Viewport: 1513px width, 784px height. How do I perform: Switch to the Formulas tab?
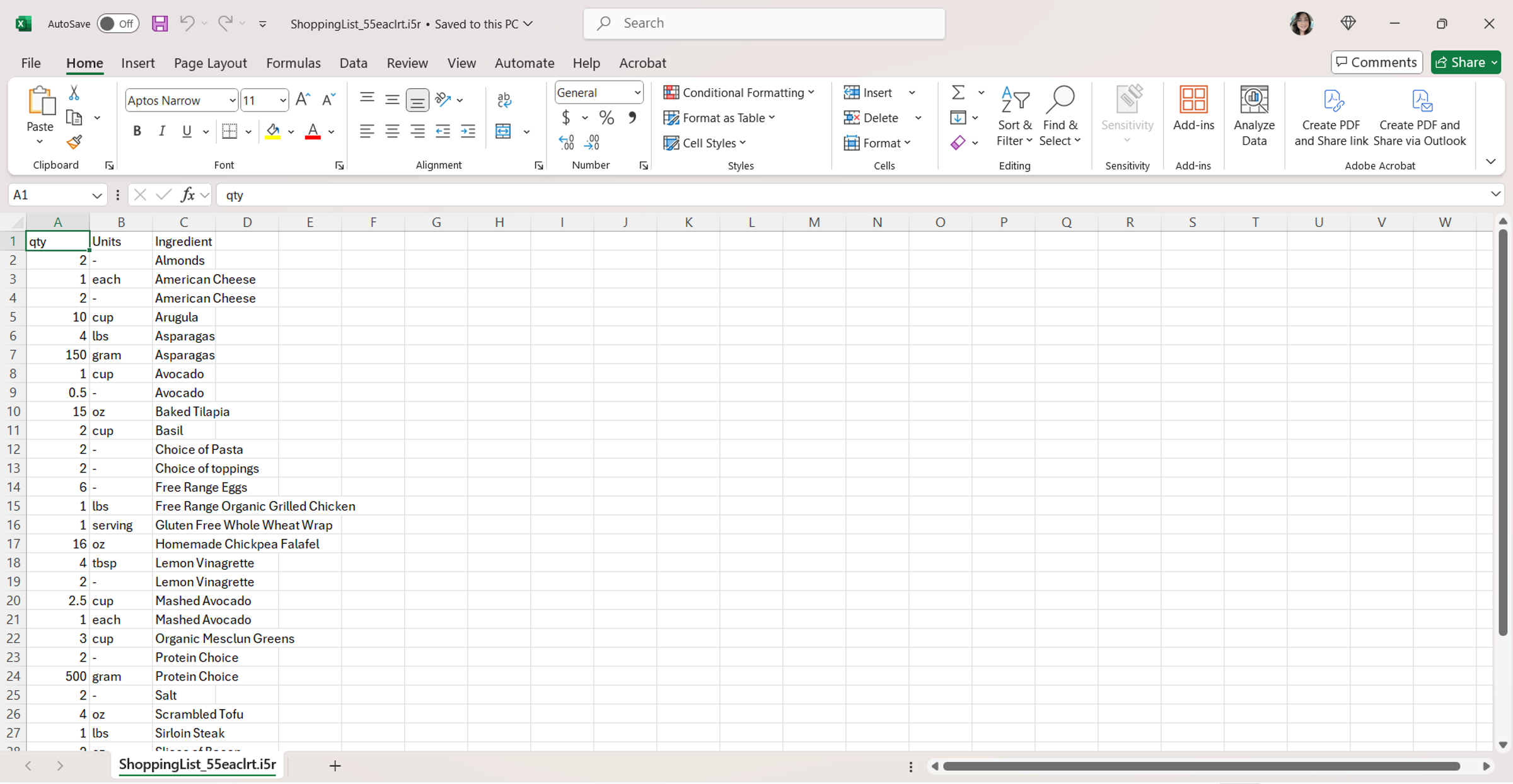pyautogui.click(x=293, y=63)
